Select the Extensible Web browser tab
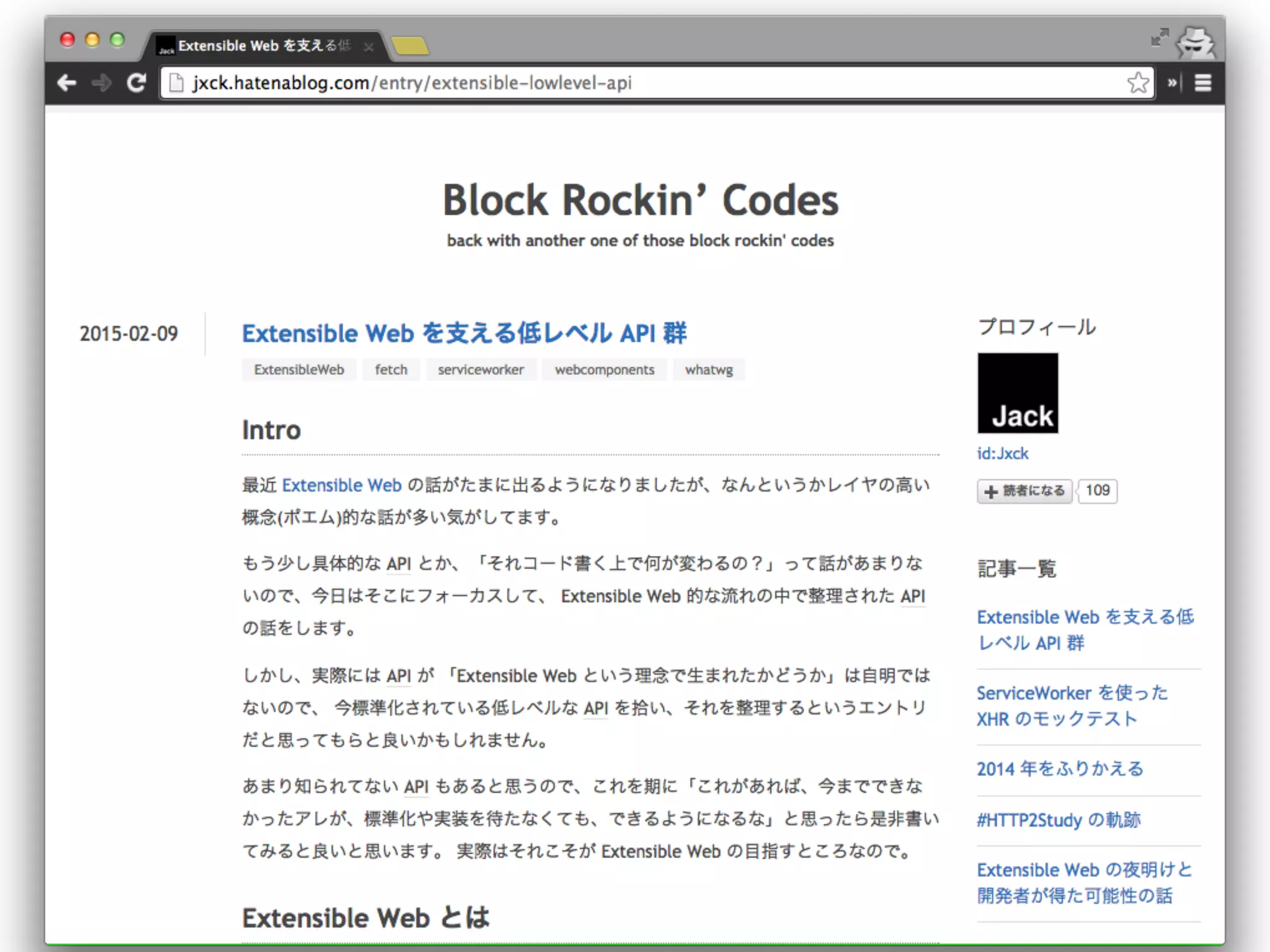 pyautogui.click(x=260, y=46)
